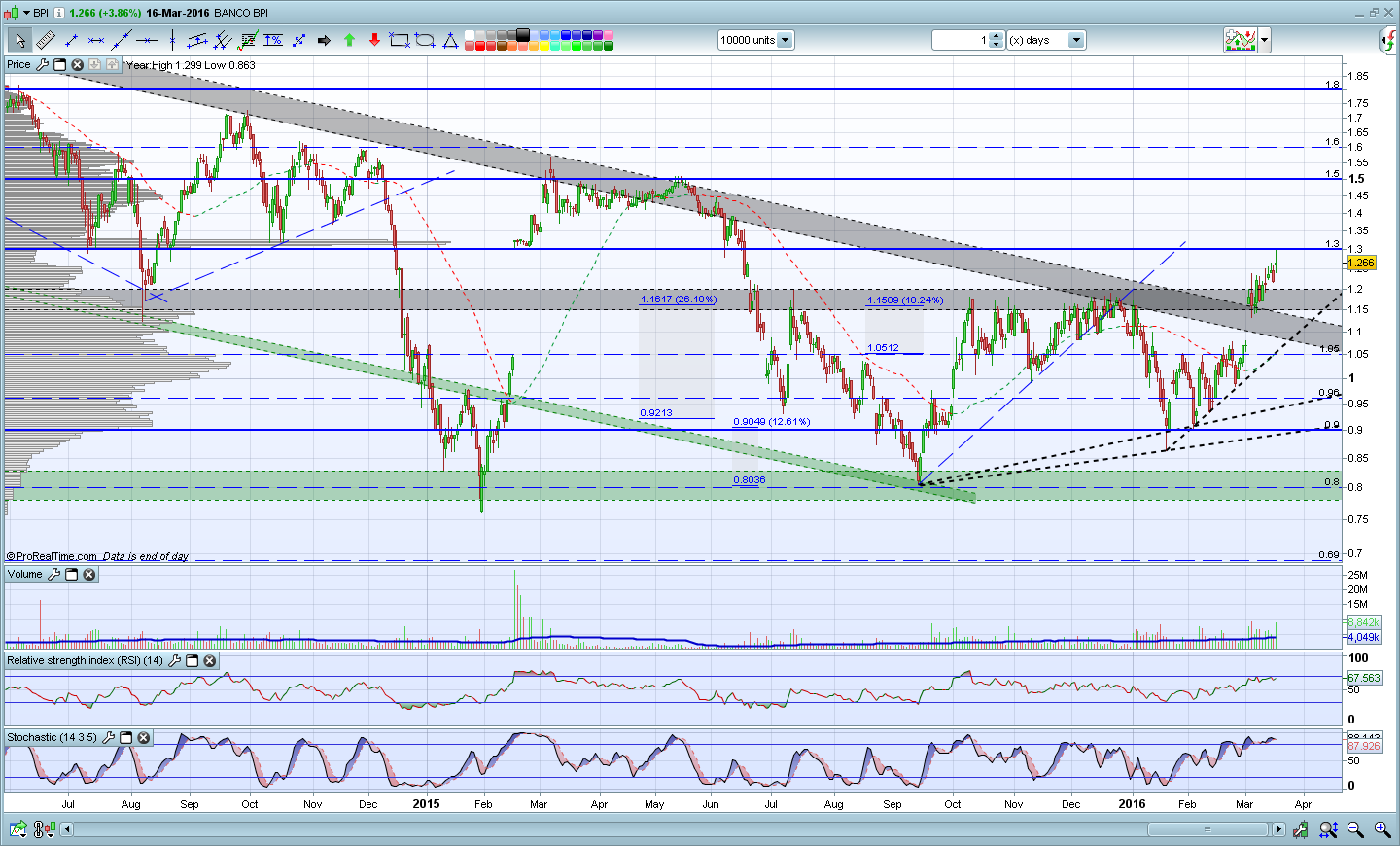
Task: Remove the Stochastic indicator panel
Action: coord(144,738)
